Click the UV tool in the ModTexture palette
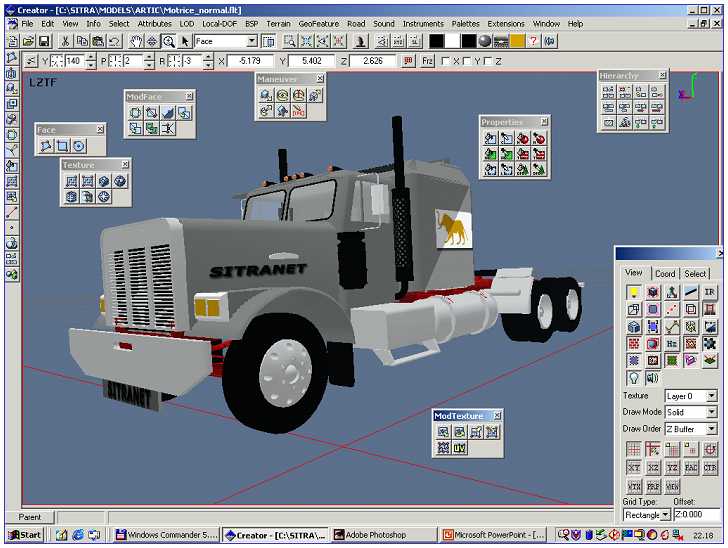 coord(460,448)
